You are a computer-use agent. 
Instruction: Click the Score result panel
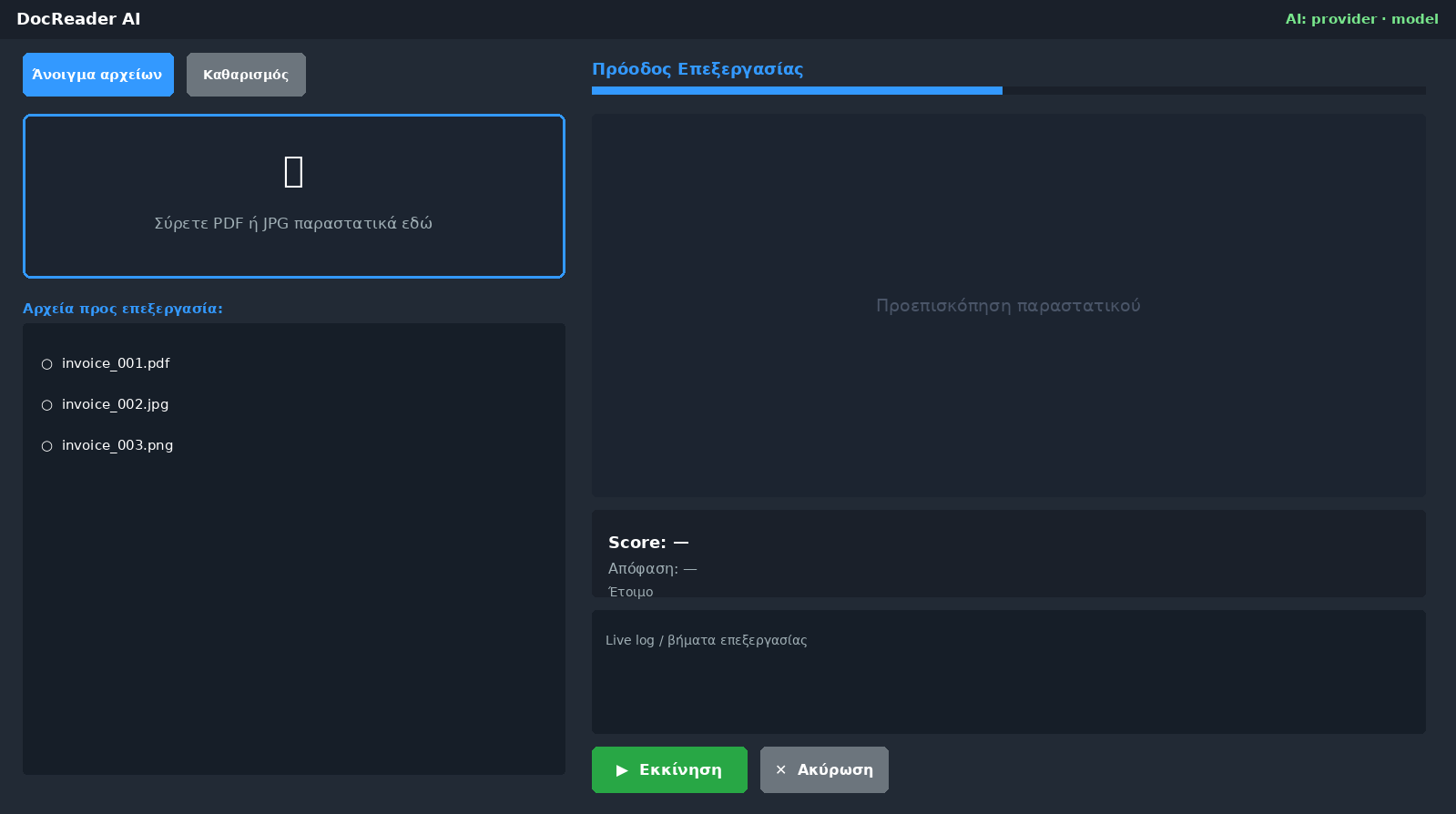pos(1009,554)
